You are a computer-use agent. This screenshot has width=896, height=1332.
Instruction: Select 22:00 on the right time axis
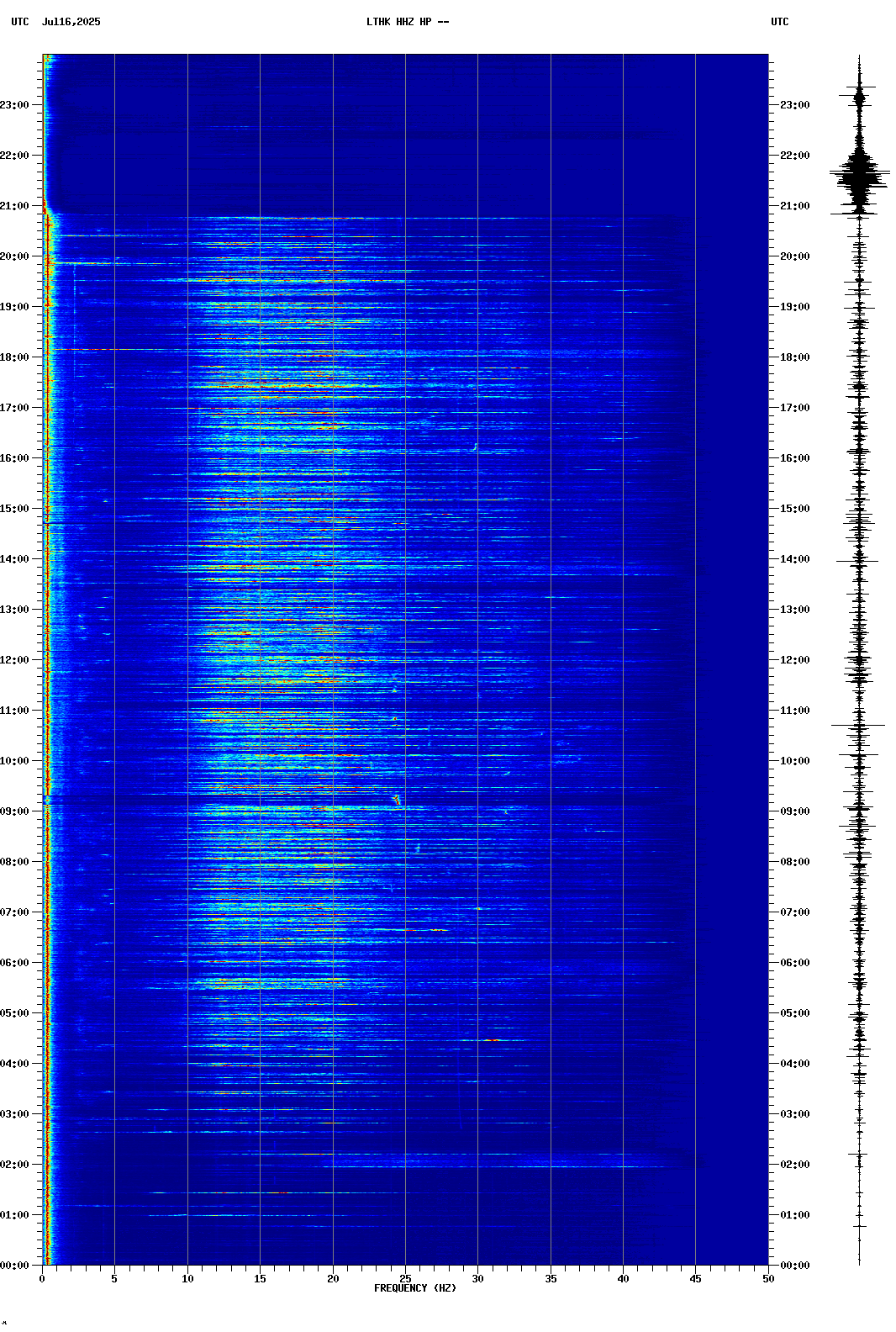[x=795, y=156]
